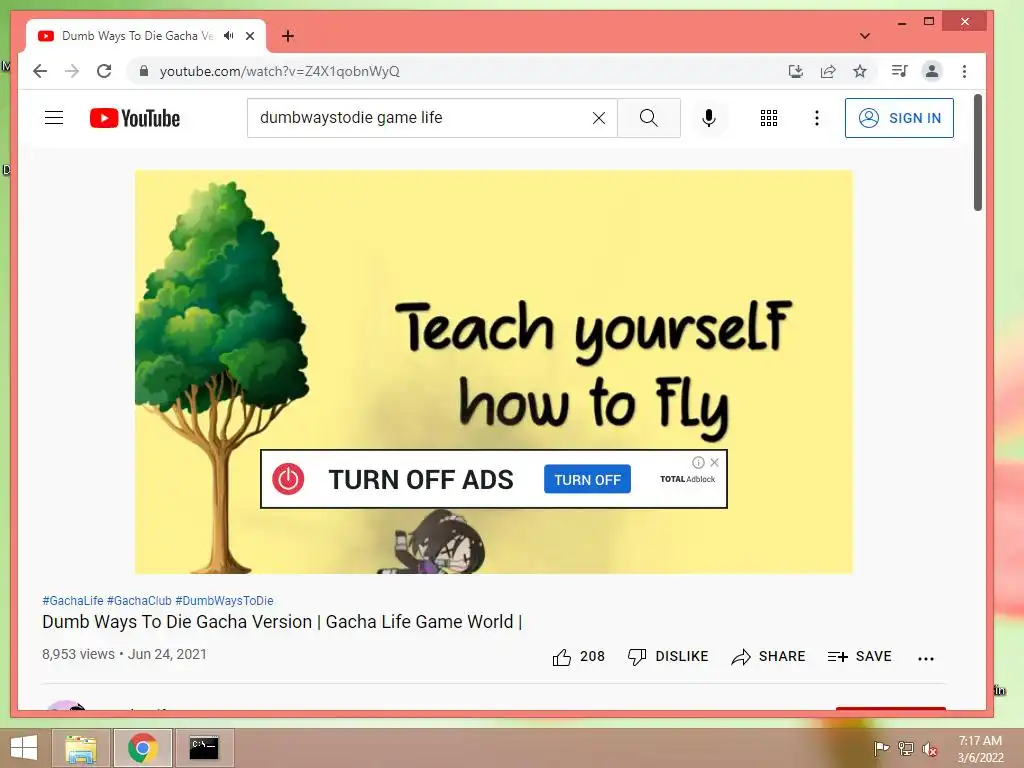The height and width of the screenshot is (768, 1024).
Task: Open the #GachaLife hashtag
Action: tap(72, 601)
